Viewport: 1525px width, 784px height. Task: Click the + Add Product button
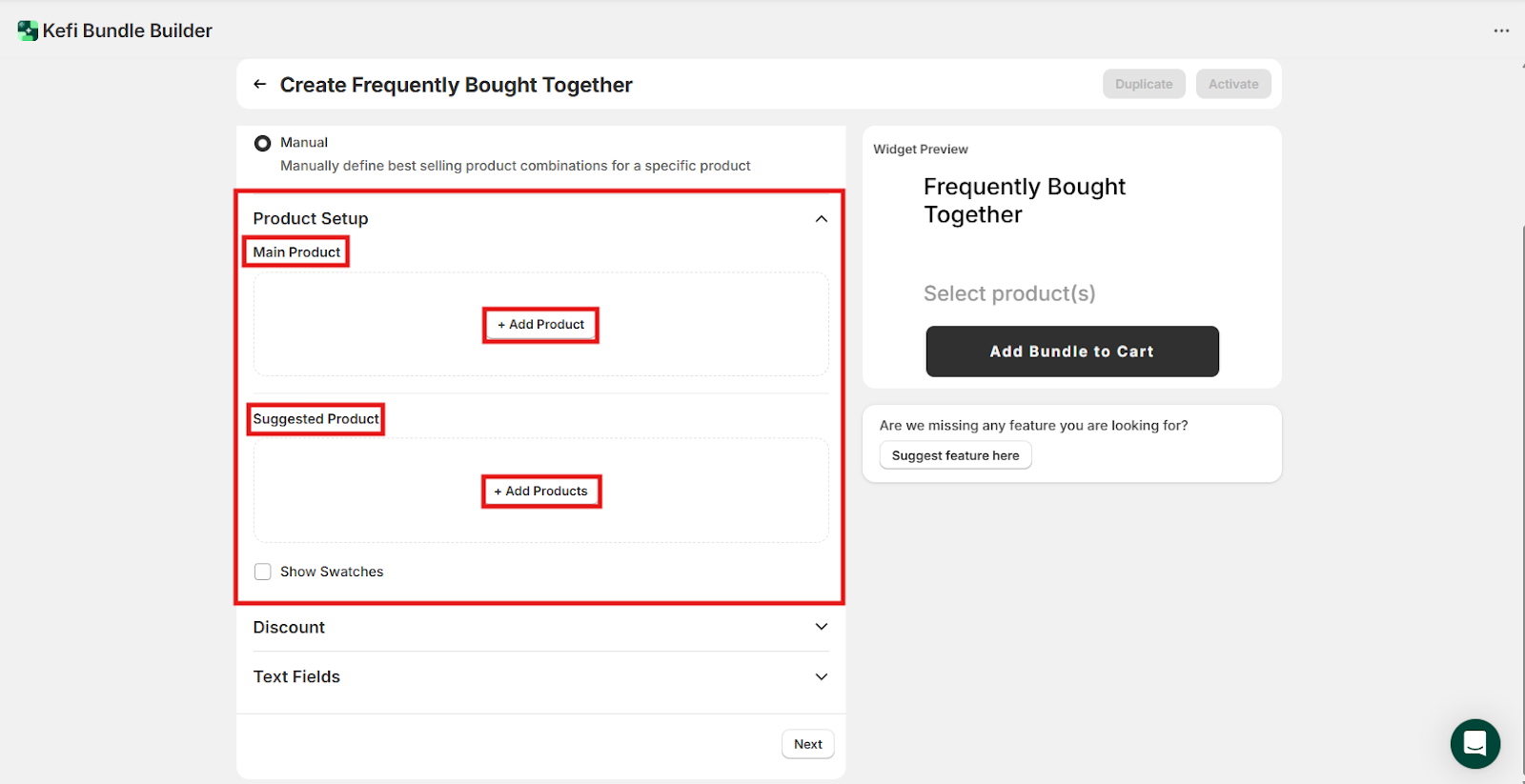pos(540,325)
